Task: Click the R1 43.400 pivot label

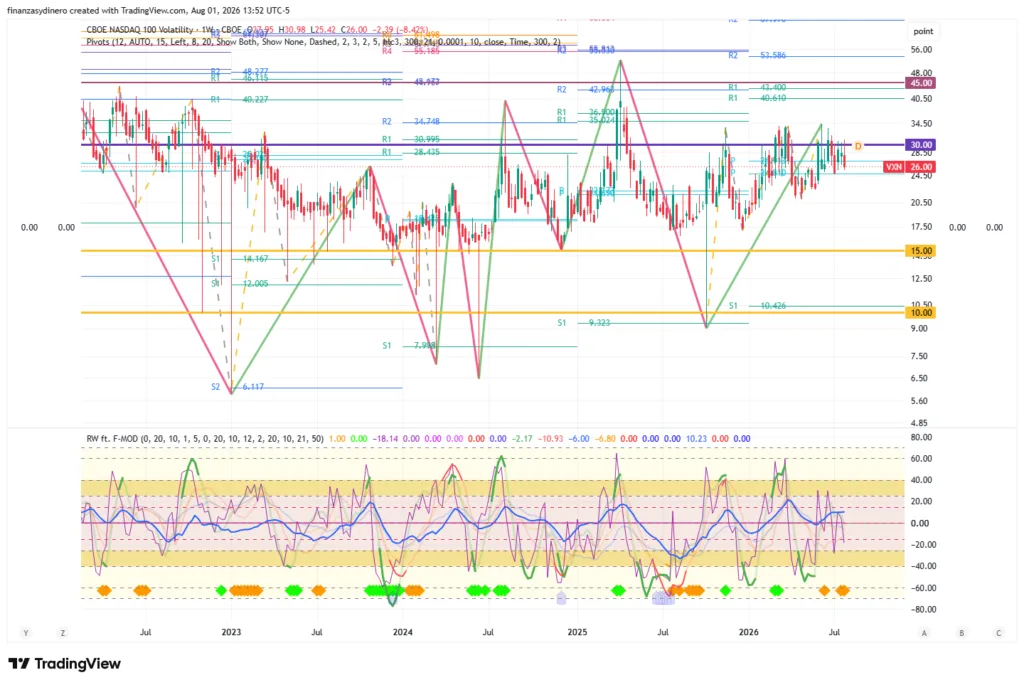Action: tap(758, 88)
